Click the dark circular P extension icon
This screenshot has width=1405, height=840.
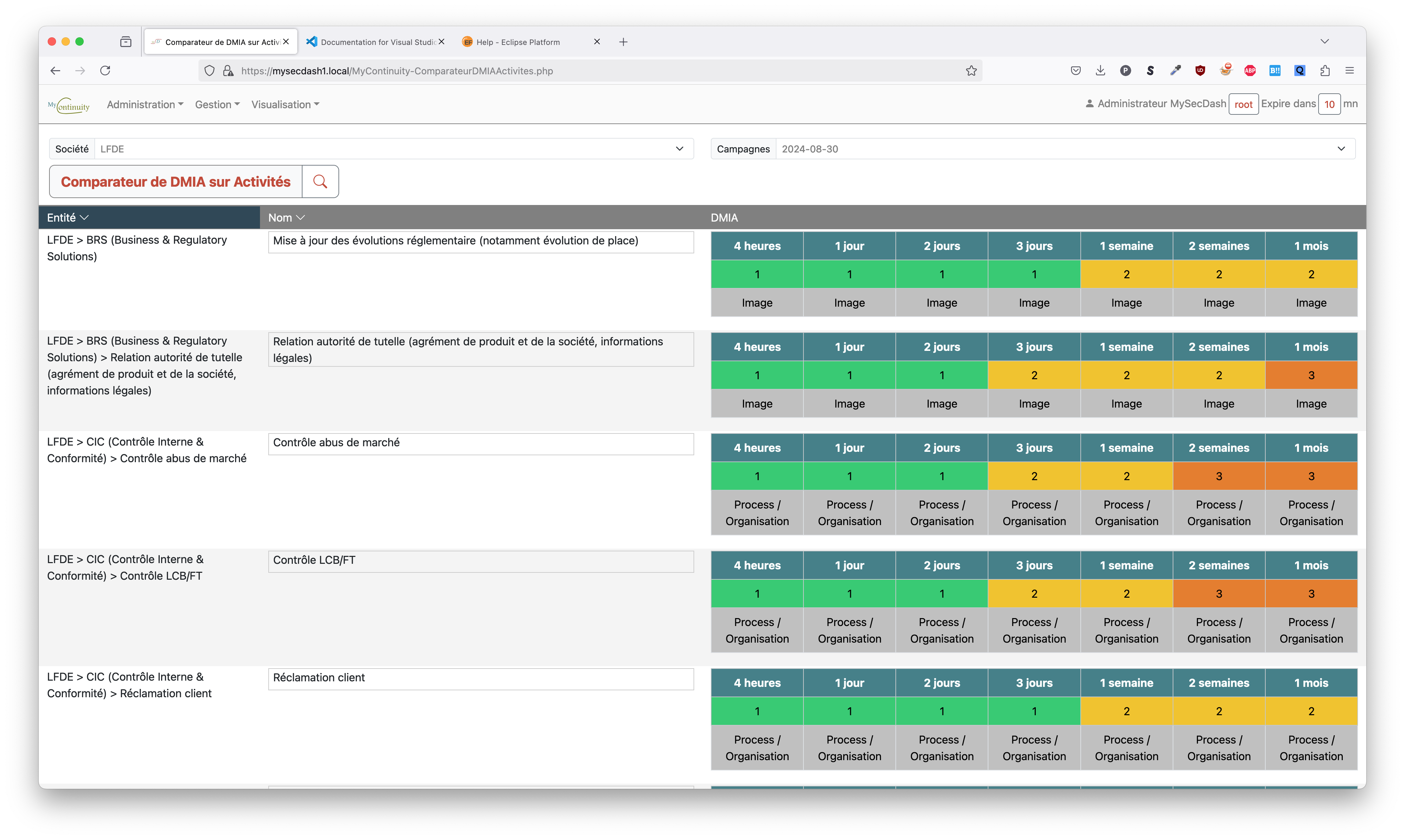[1125, 71]
